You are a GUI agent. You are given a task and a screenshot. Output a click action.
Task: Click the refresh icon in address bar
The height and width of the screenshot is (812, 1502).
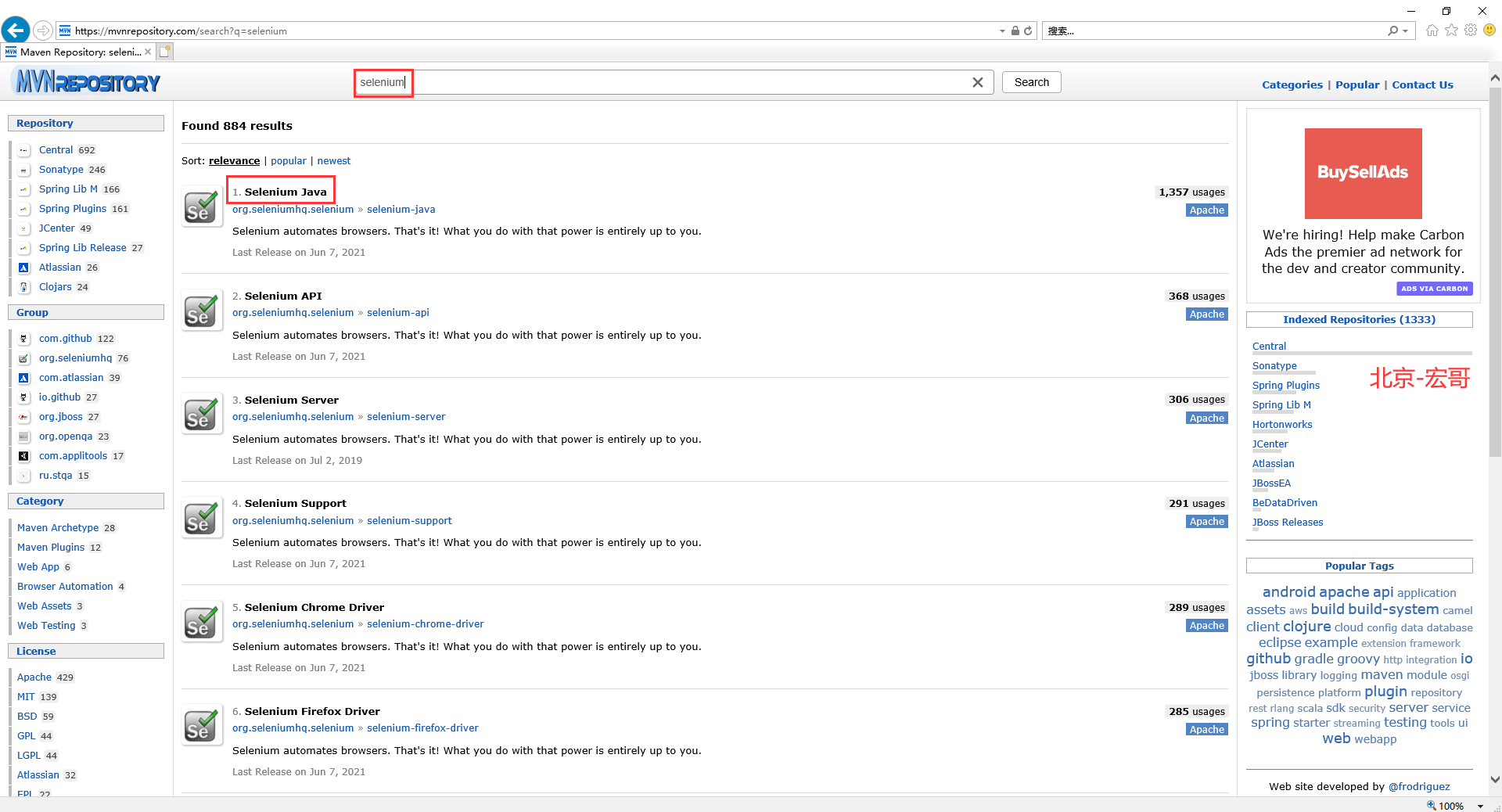tap(1028, 31)
